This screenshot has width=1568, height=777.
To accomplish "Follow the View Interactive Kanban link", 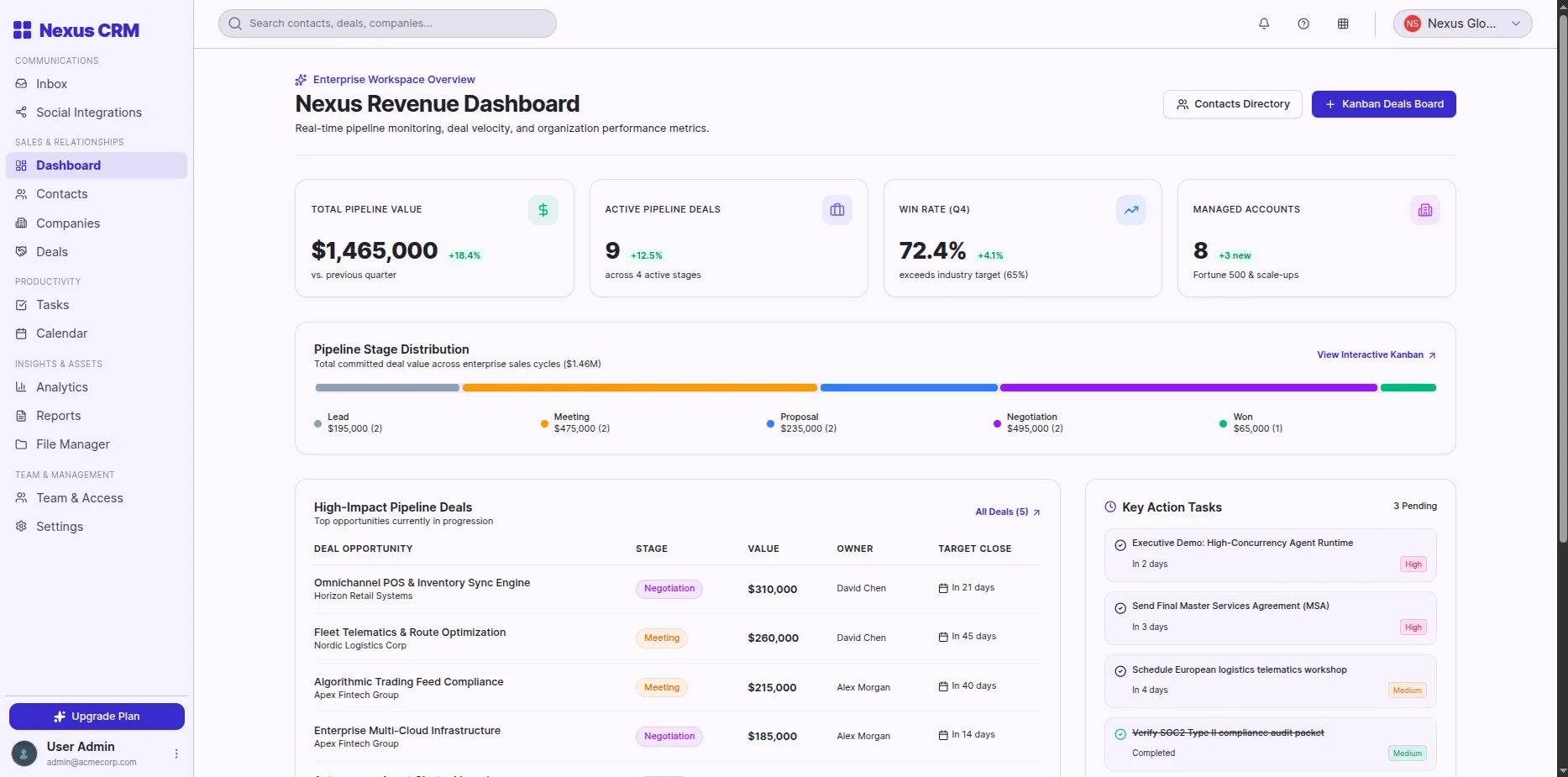I will point(1377,354).
